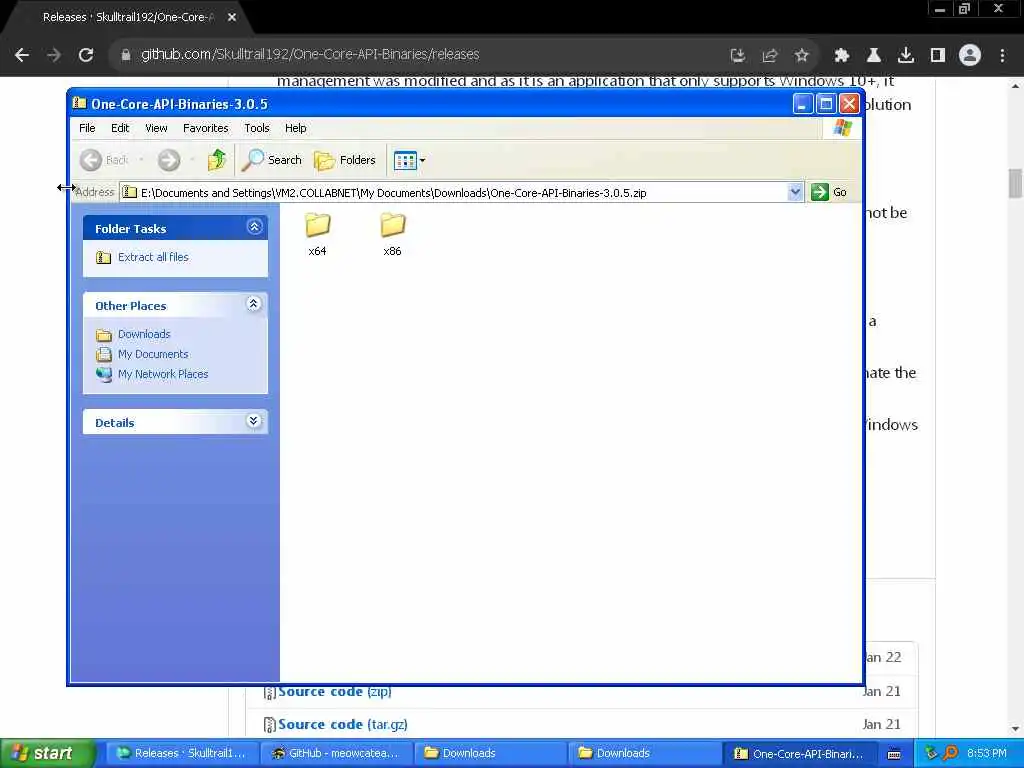The width and height of the screenshot is (1024, 768).
Task: Click the zip folder icon in address bar
Action: pyautogui.click(x=130, y=192)
